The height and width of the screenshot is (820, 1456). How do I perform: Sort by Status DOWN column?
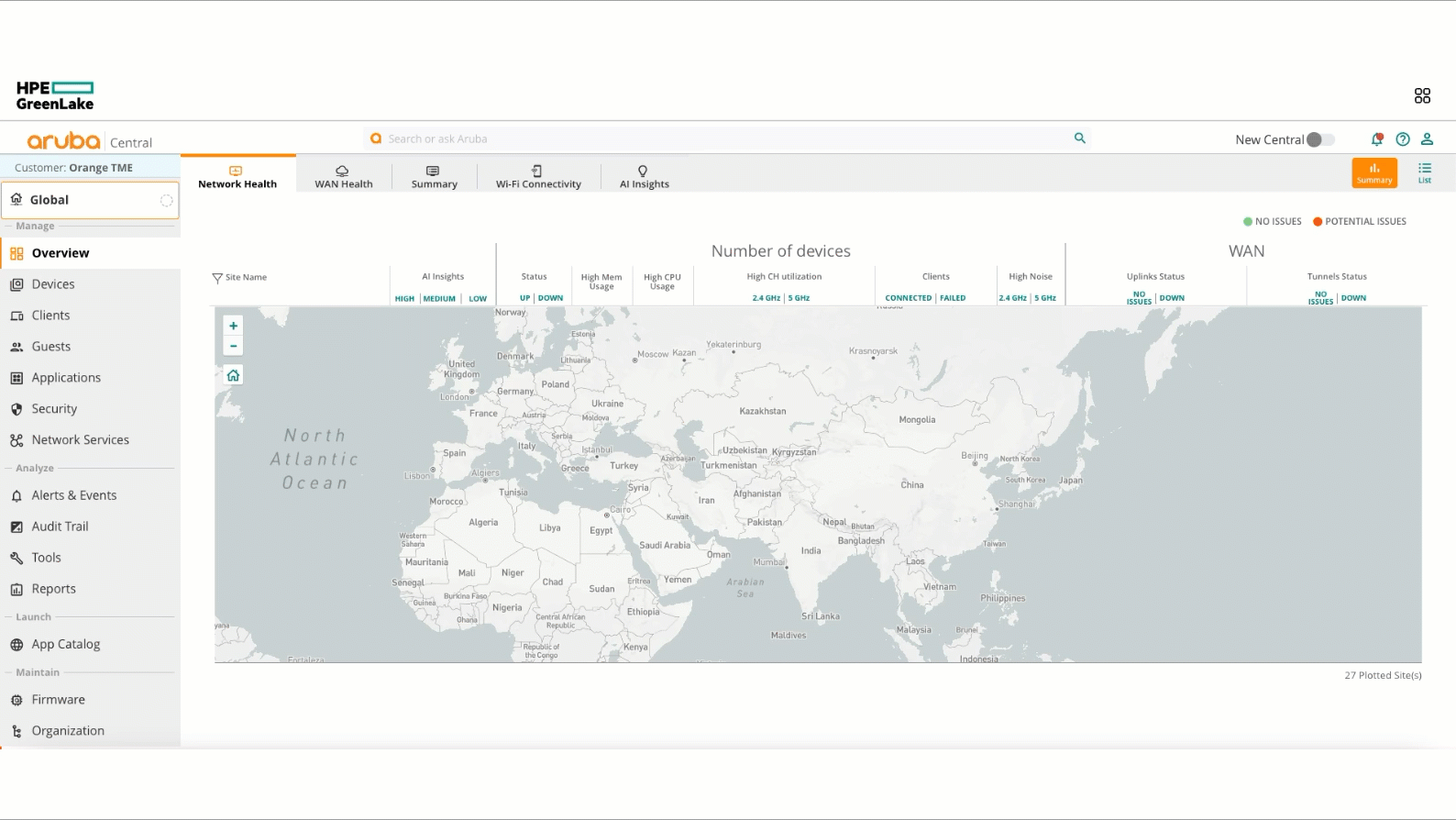(550, 298)
